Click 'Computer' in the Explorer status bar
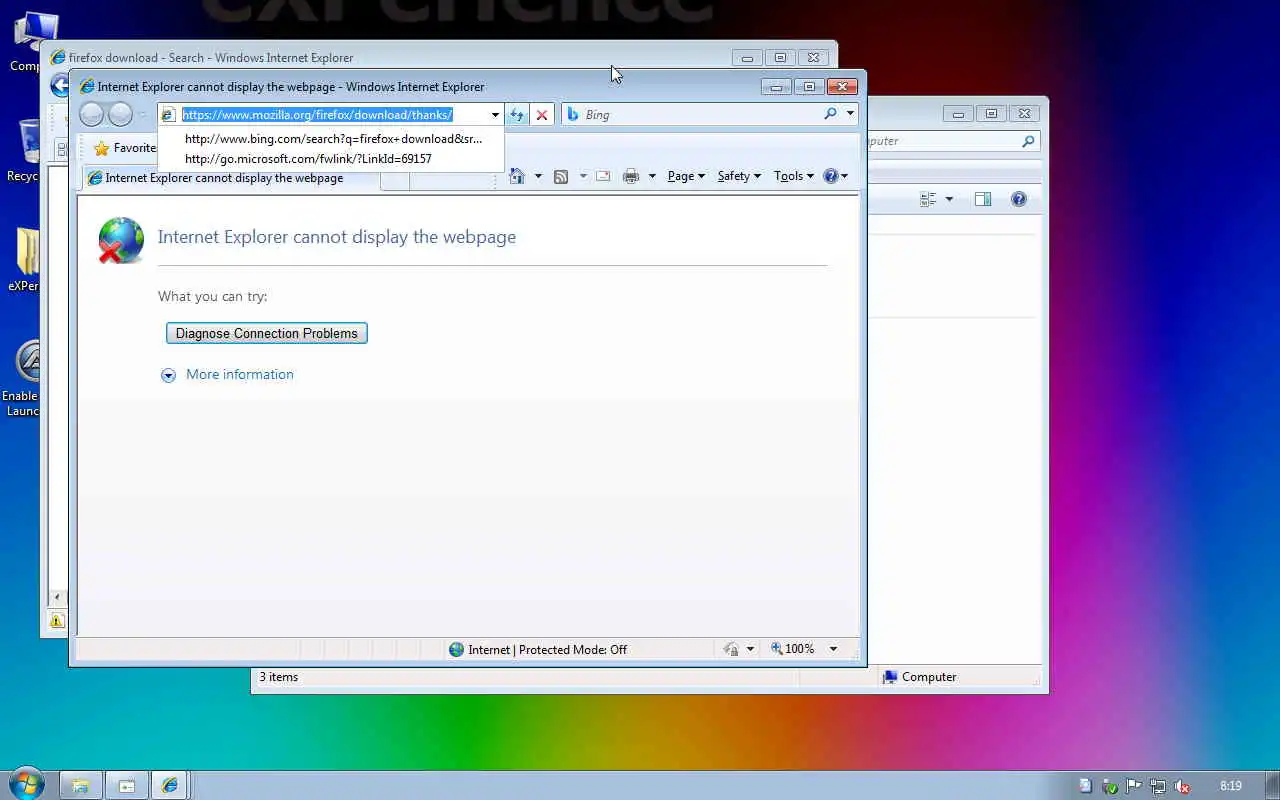This screenshot has width=1280, height=800. (x=929, y=677)
